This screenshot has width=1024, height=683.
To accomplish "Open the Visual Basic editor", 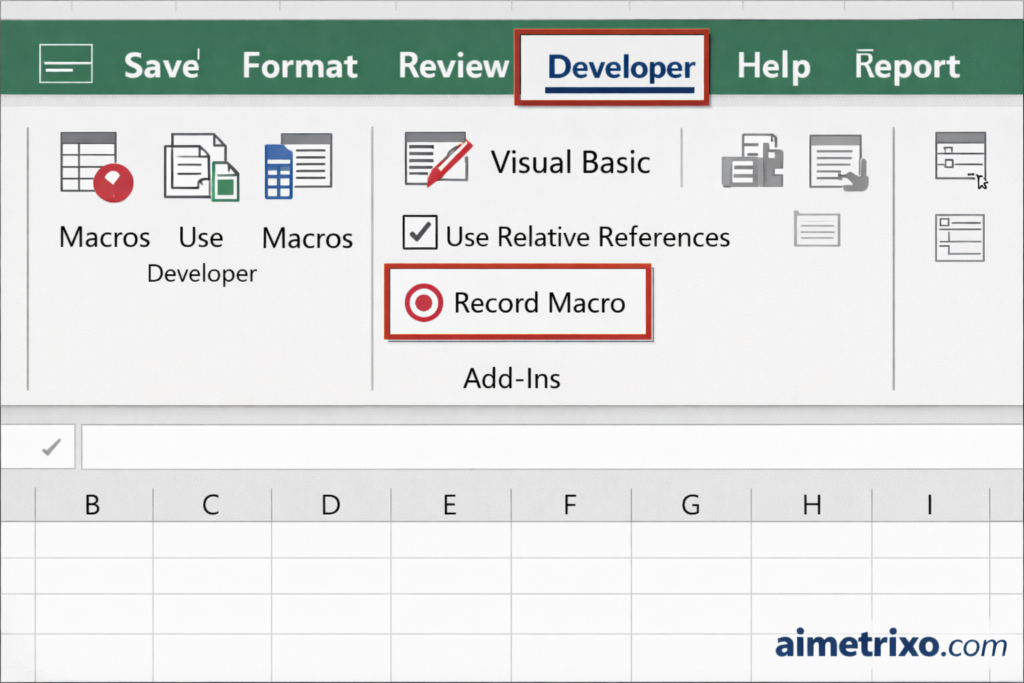I will pos(540,160).
